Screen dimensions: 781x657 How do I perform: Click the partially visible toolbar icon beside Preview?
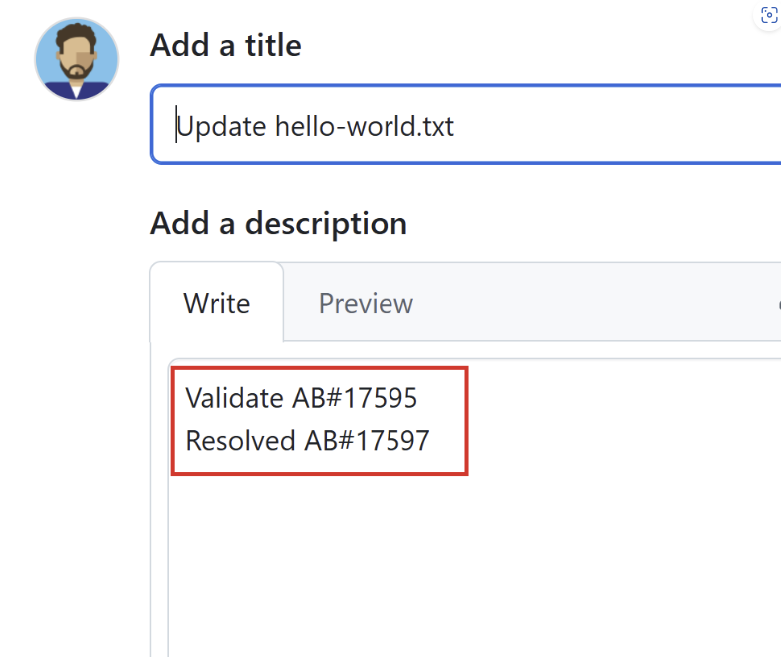pos(779,304)
